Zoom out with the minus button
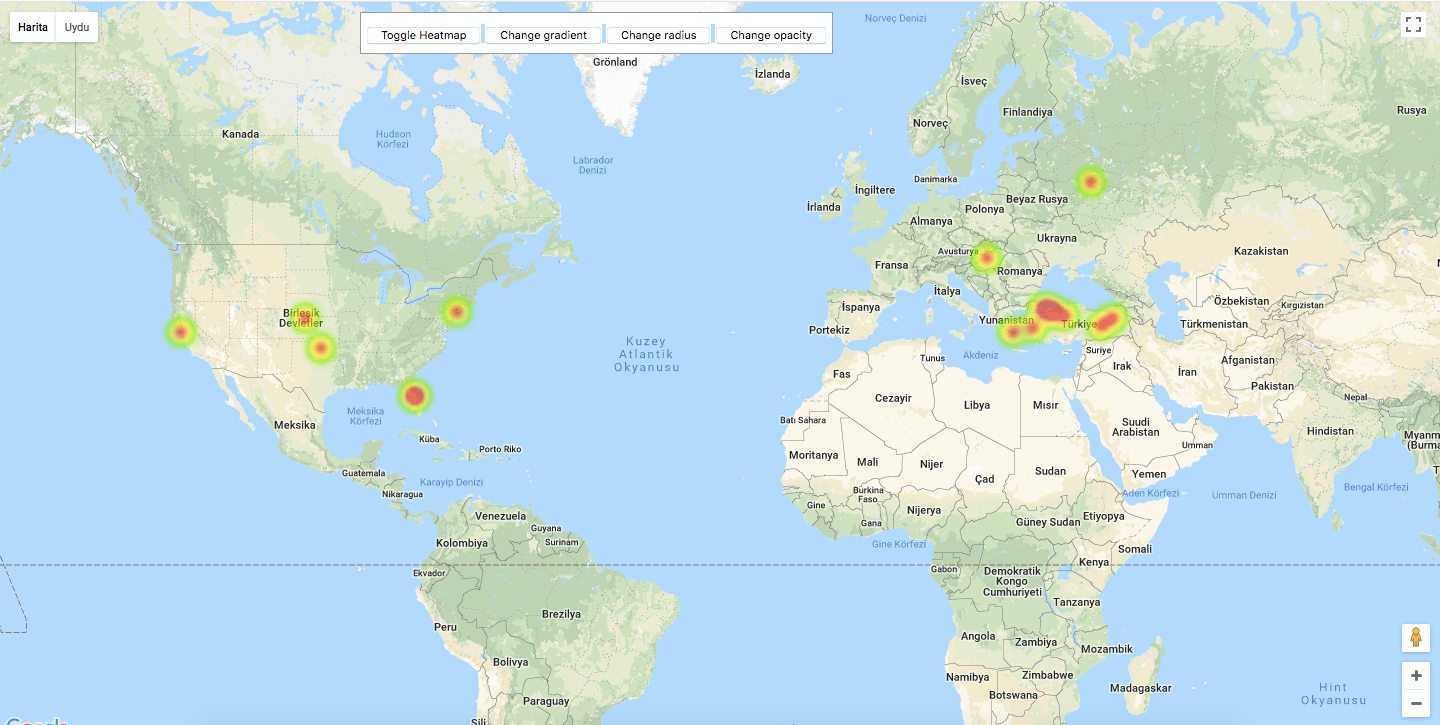The image size is (1440, 725). point(1415,704)
